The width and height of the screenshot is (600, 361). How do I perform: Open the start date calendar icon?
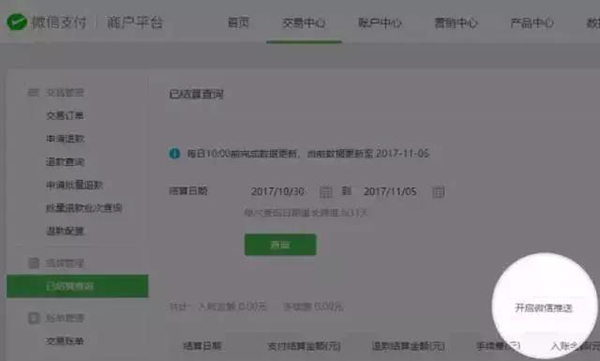326,191
